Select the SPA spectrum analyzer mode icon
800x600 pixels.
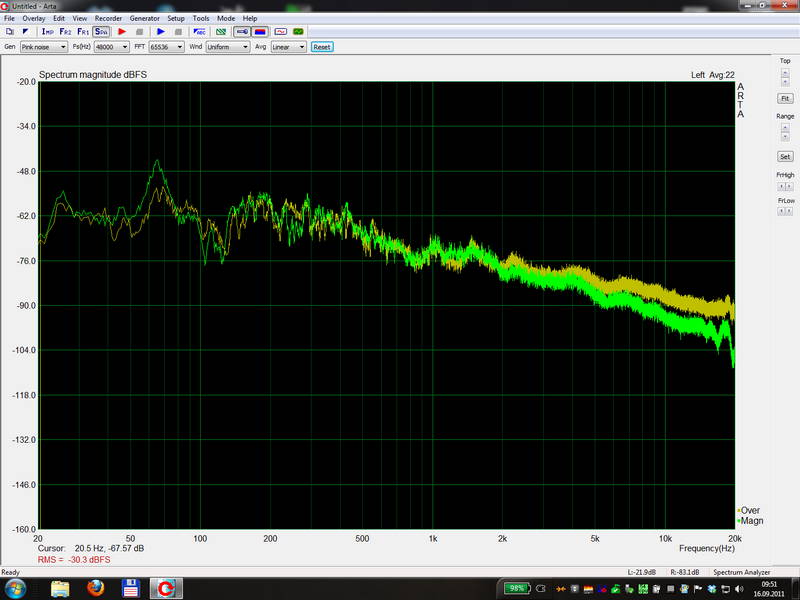[101, 32]
